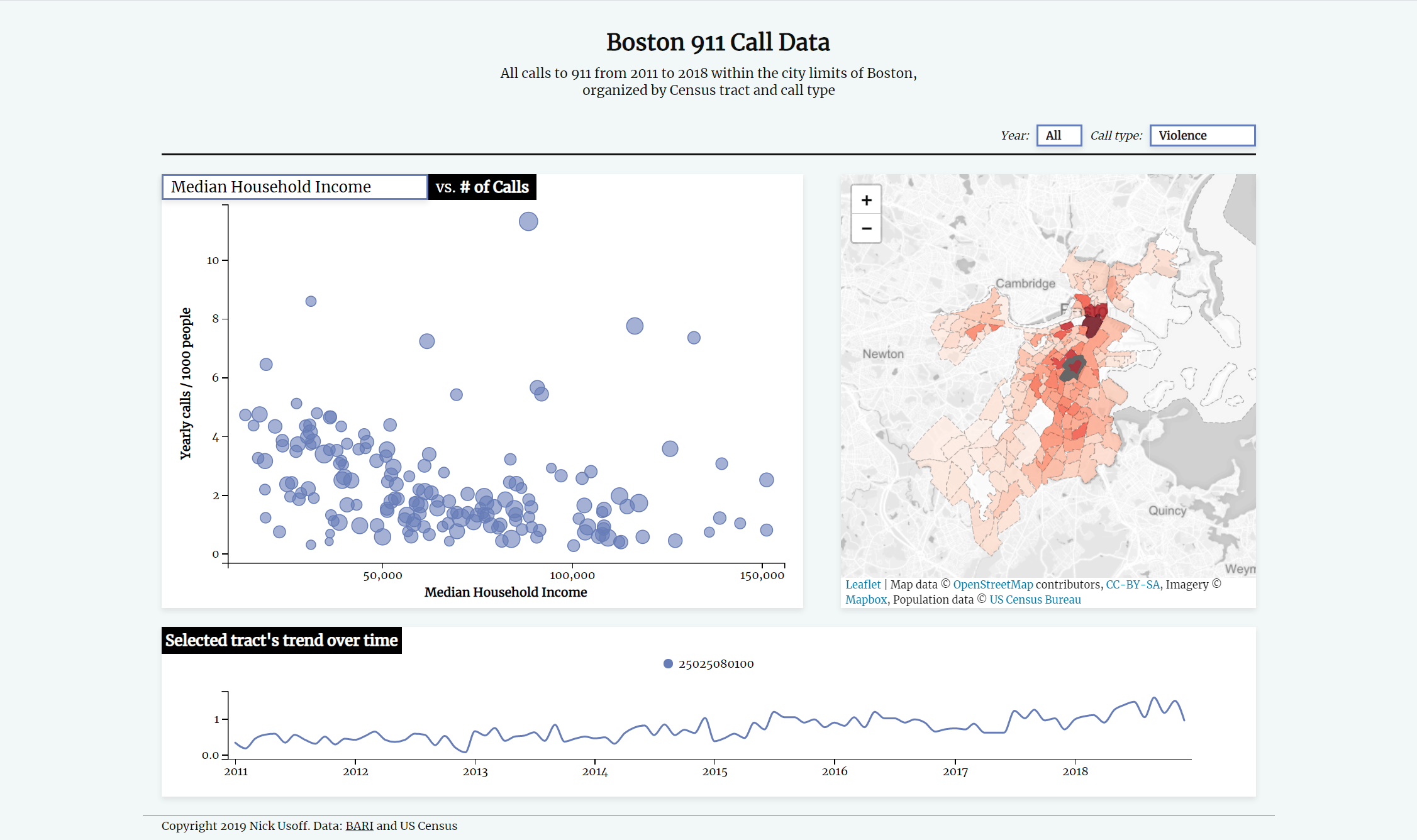Open the CC-BY-SA license link
Screen dimensions: 1417x840
pyautogui.click(x=1133, y=584)
